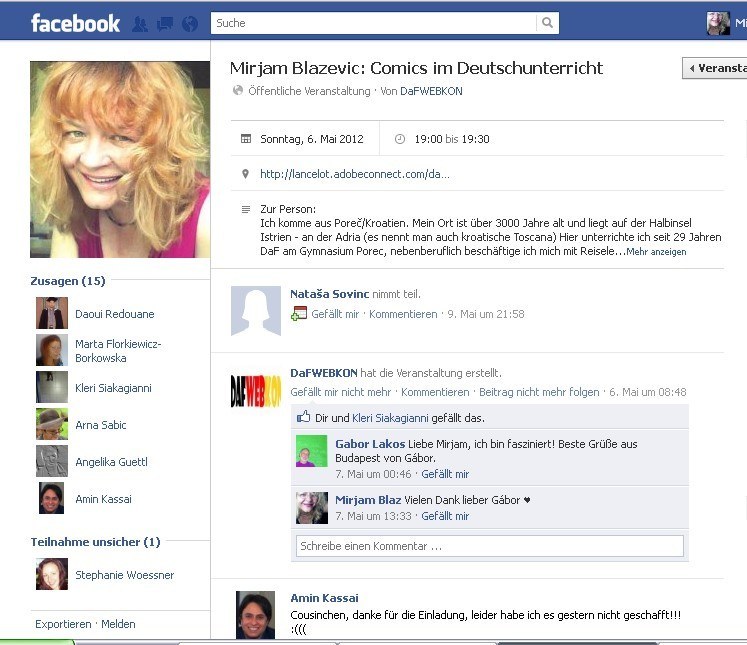Viewport: 747px width, 645px height.
Task: Click the Facebook logo in the header
Action: tap(75, 23)
